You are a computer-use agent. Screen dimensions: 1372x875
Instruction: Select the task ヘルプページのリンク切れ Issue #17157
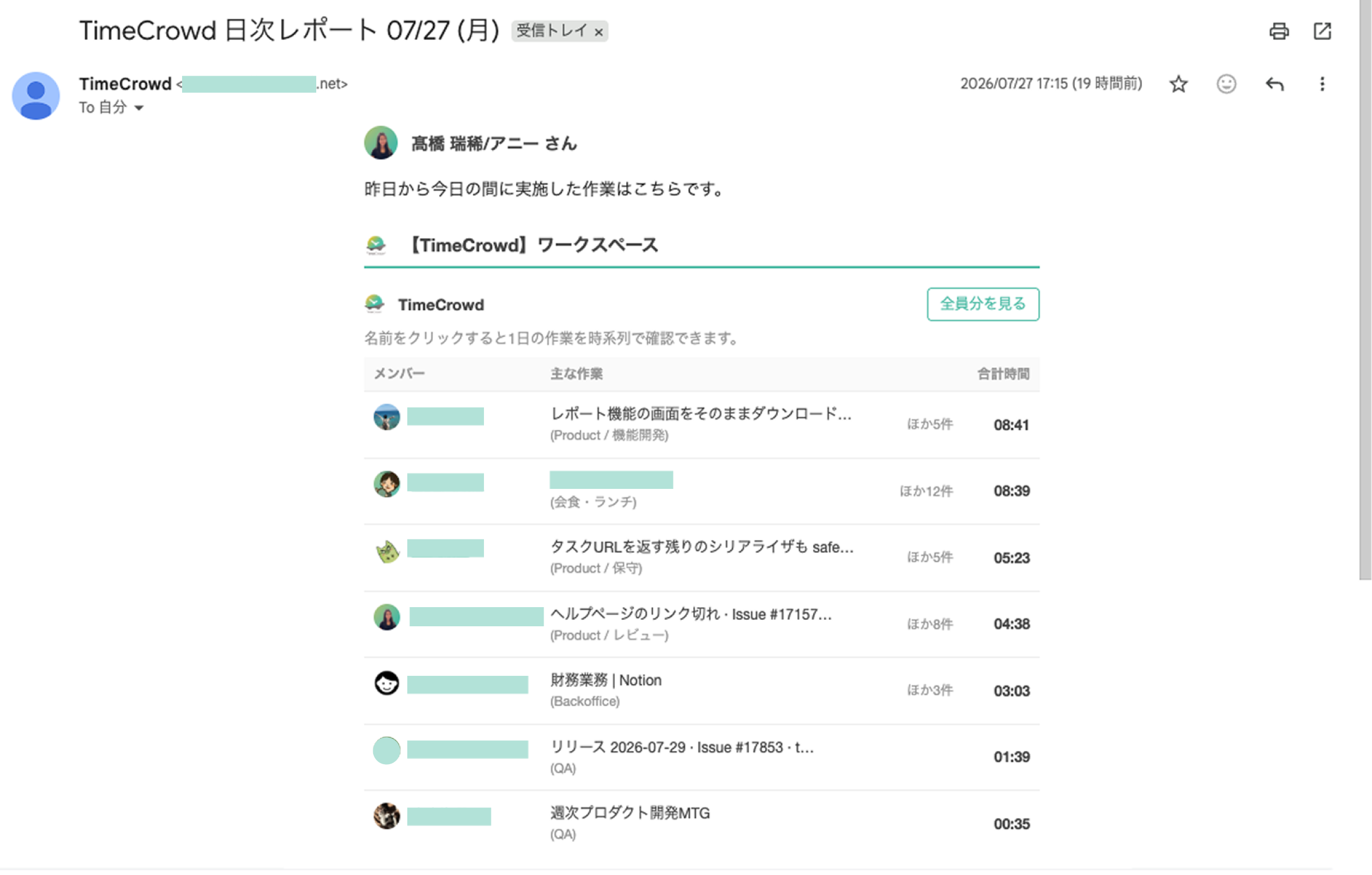(691, 614)
